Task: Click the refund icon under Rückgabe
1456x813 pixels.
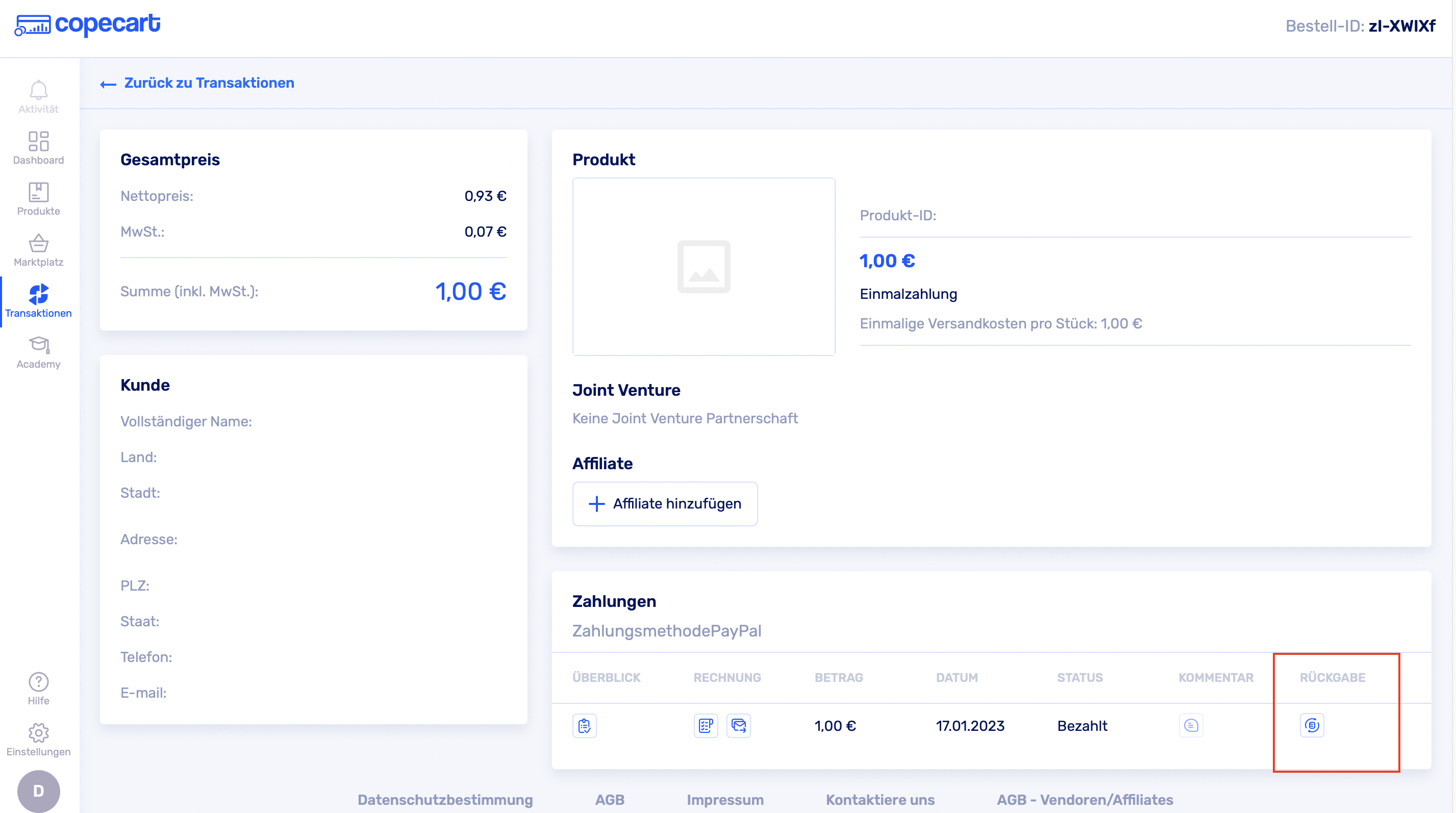Action: click(x=1311, y=725)
